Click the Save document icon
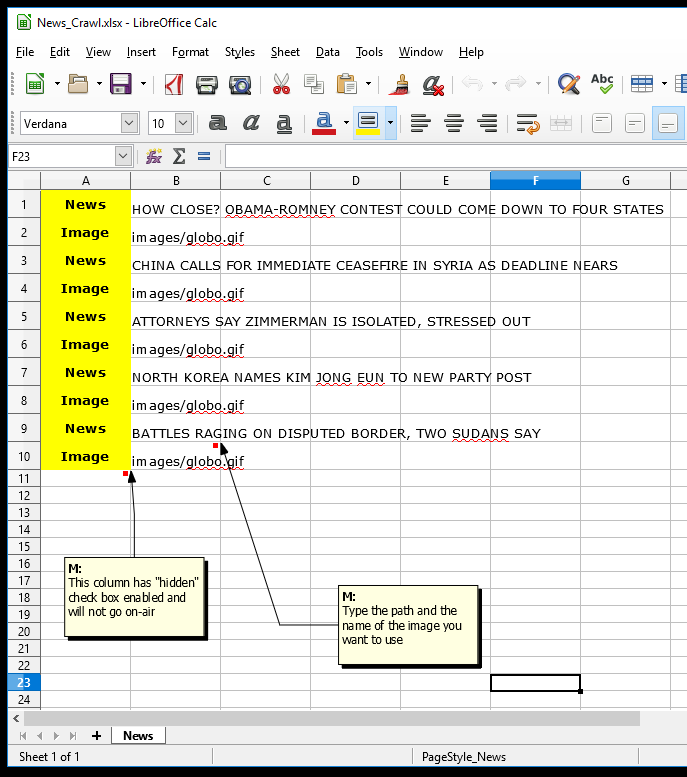The image size is (687, 777). coord(121,84)
